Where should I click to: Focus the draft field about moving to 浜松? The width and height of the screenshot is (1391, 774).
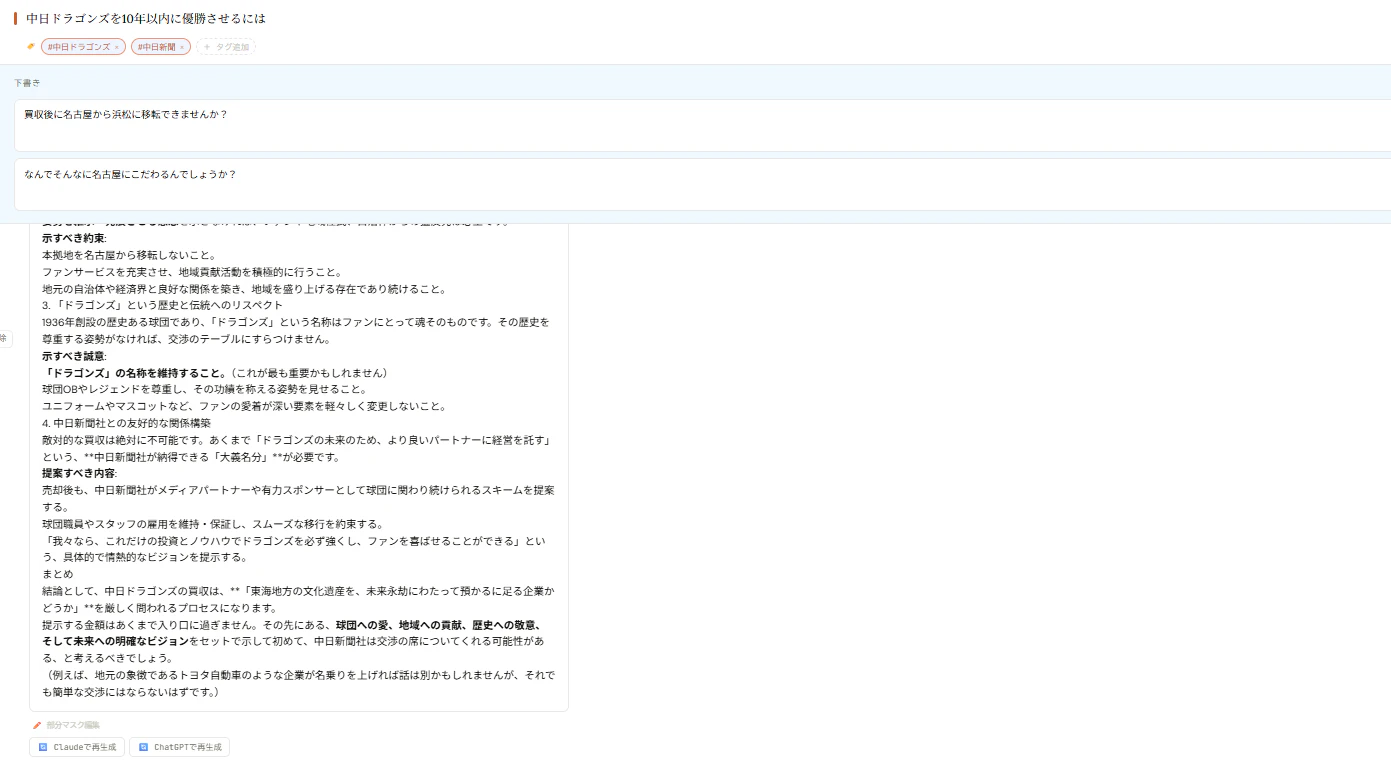tap(703, 125)
